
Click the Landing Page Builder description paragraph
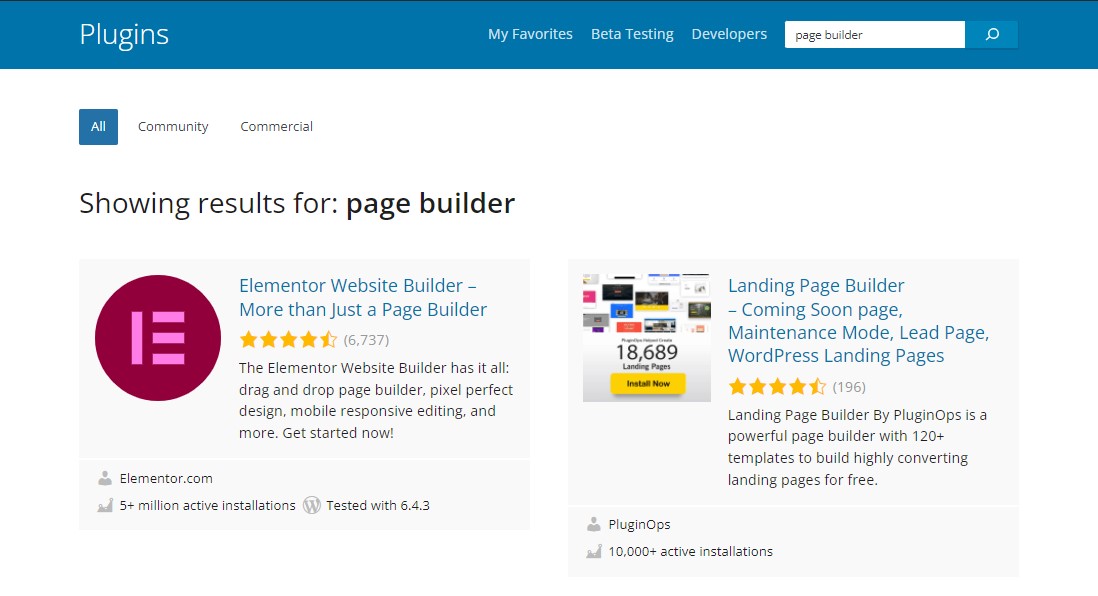click(x=857, y=447)
